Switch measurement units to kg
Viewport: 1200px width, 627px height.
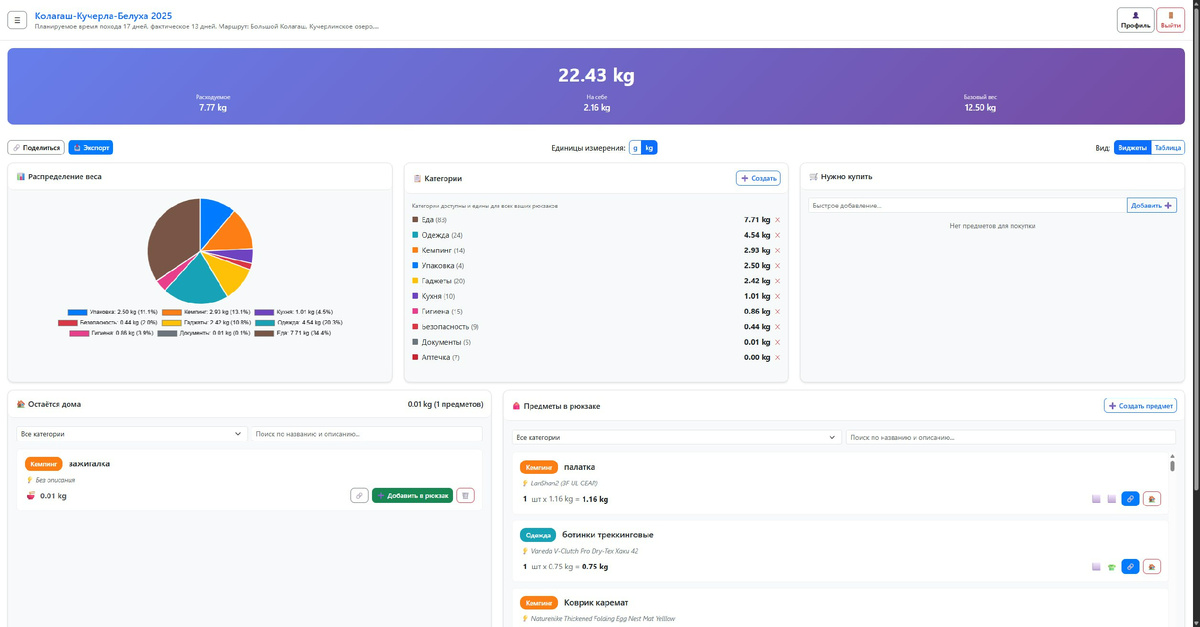tap(649, 148)
